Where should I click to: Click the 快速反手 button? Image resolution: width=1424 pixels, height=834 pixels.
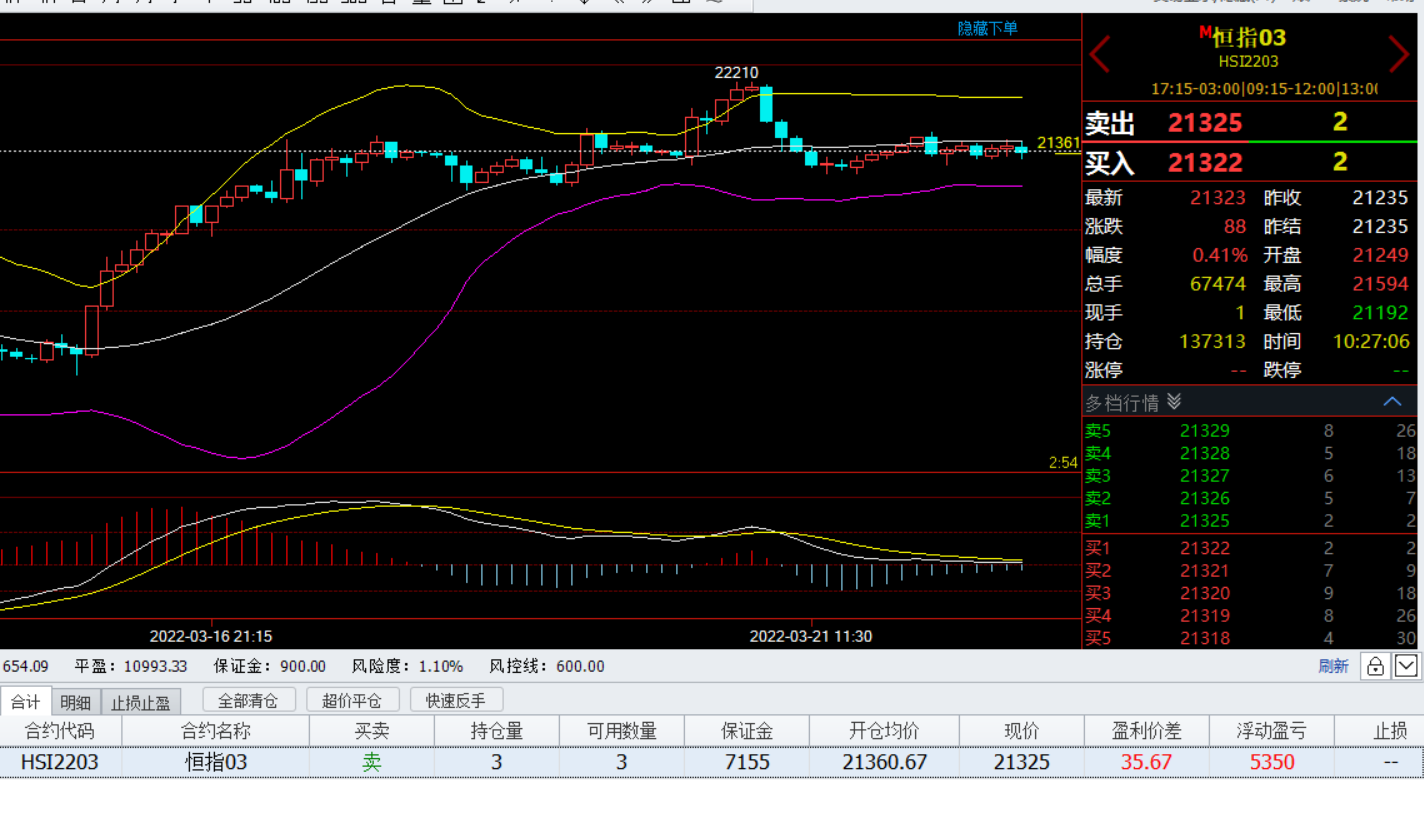(x=456, y=700)
